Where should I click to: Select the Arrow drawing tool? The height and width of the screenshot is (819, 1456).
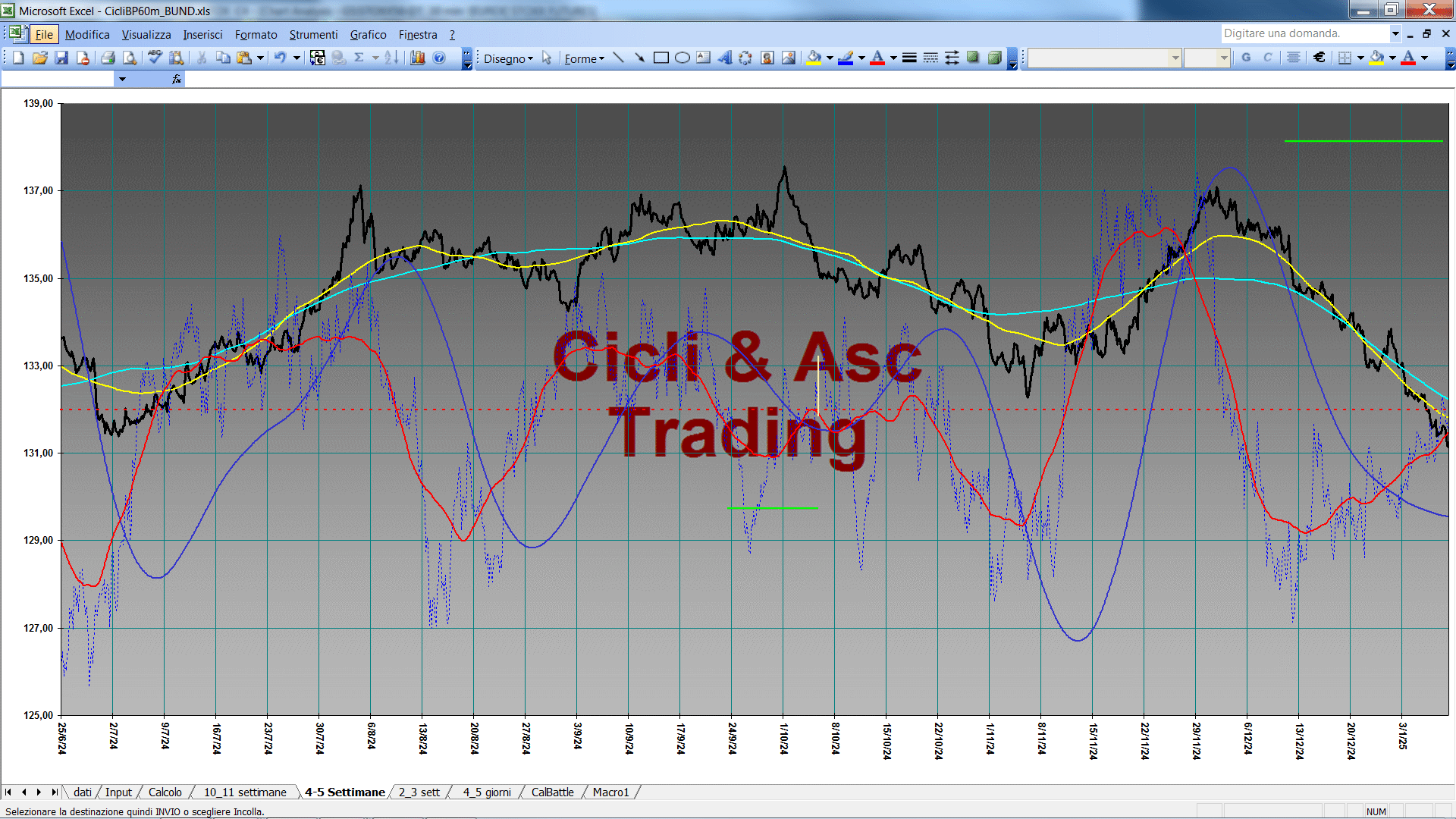[x=640, y=58]
